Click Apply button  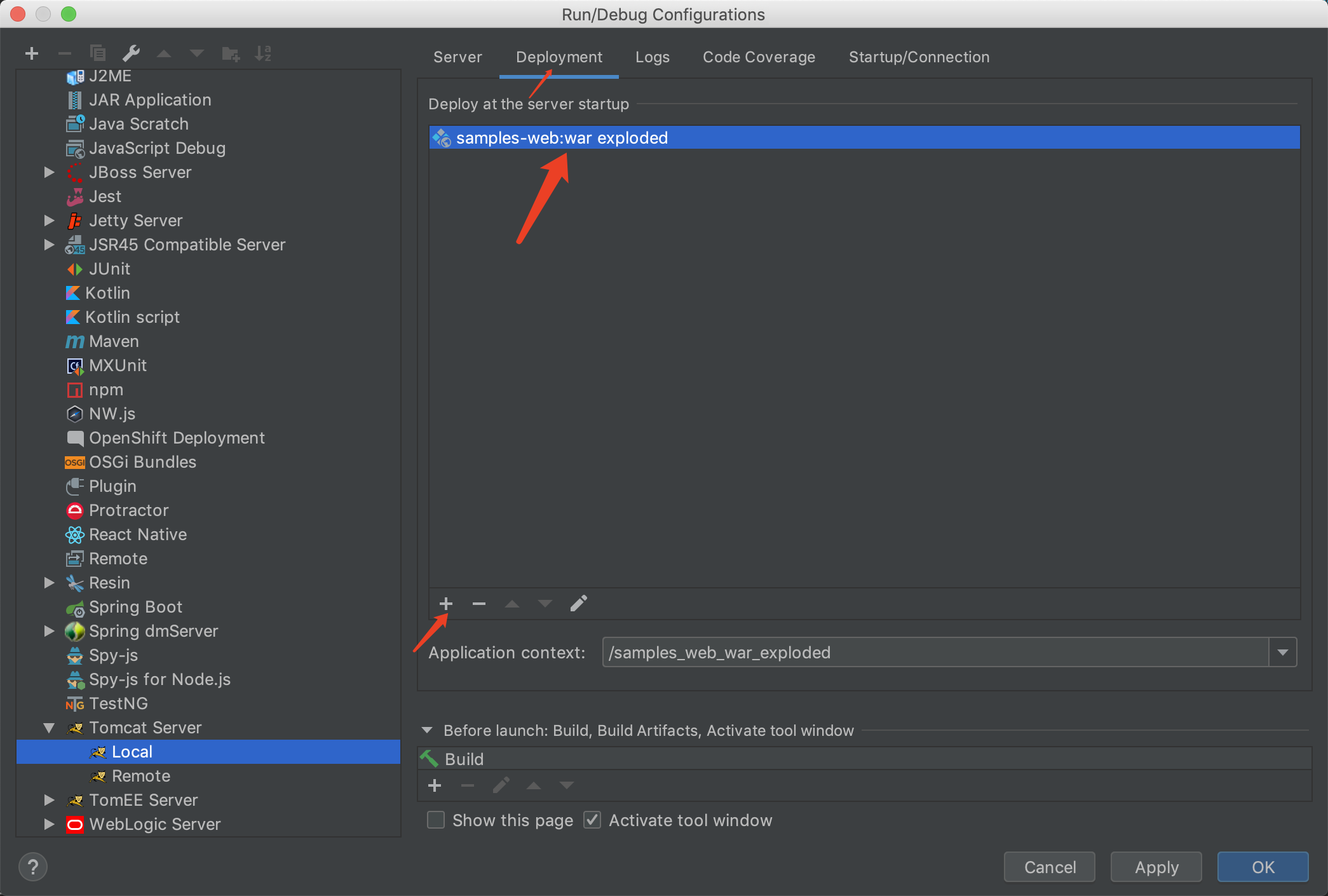tap(1156, 867)
